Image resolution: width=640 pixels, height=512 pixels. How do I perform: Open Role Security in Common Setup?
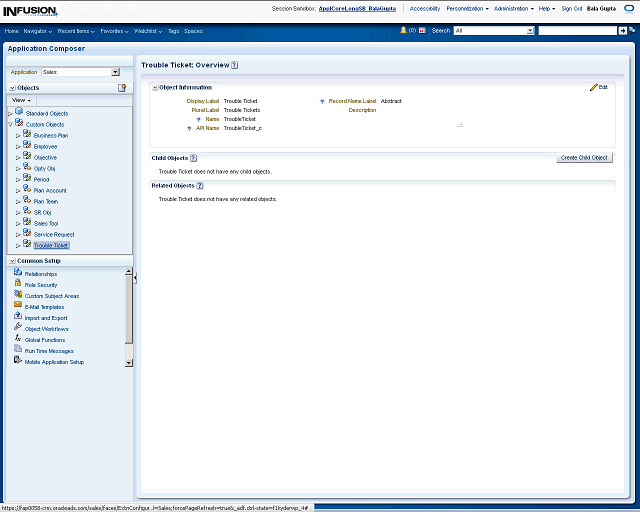tap(40, 285)
